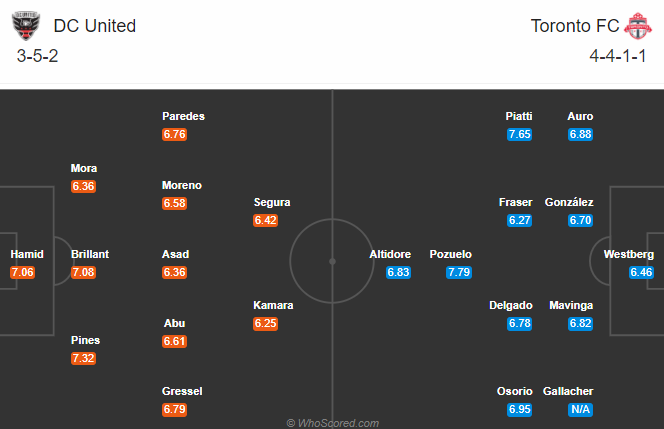Screen dimensions: 664x429
Task: Select player Westberg's name label
Action: click(x=629, y=254)
